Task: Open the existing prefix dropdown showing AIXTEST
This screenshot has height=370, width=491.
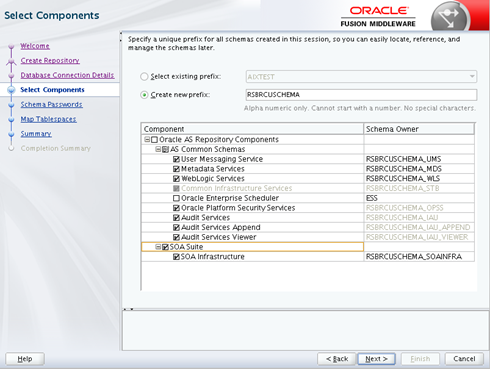Action: [361, 77]
